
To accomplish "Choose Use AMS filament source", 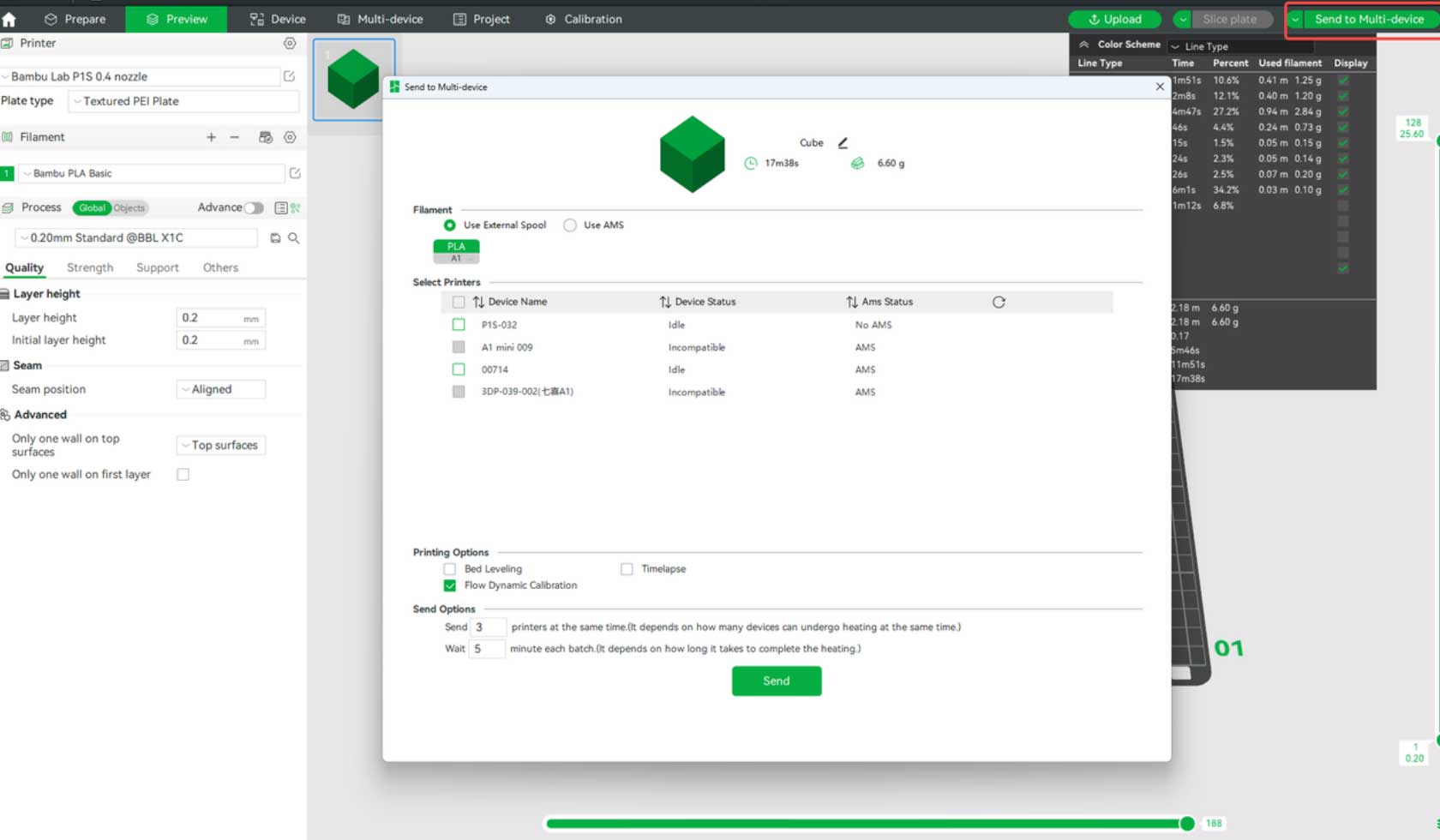I will (569, 225).
